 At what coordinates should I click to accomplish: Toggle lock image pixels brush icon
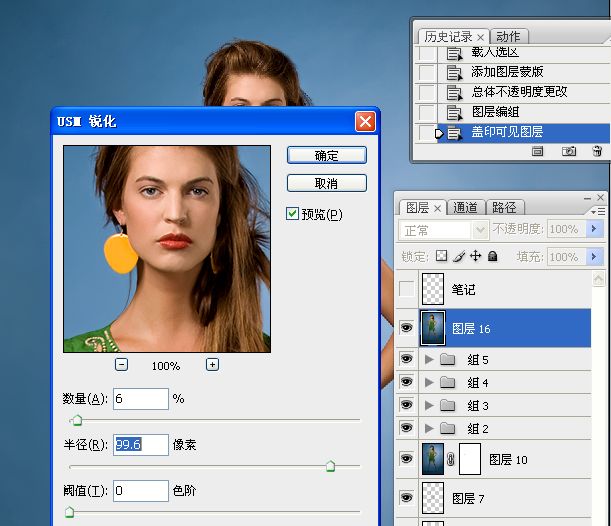point(459,256)
